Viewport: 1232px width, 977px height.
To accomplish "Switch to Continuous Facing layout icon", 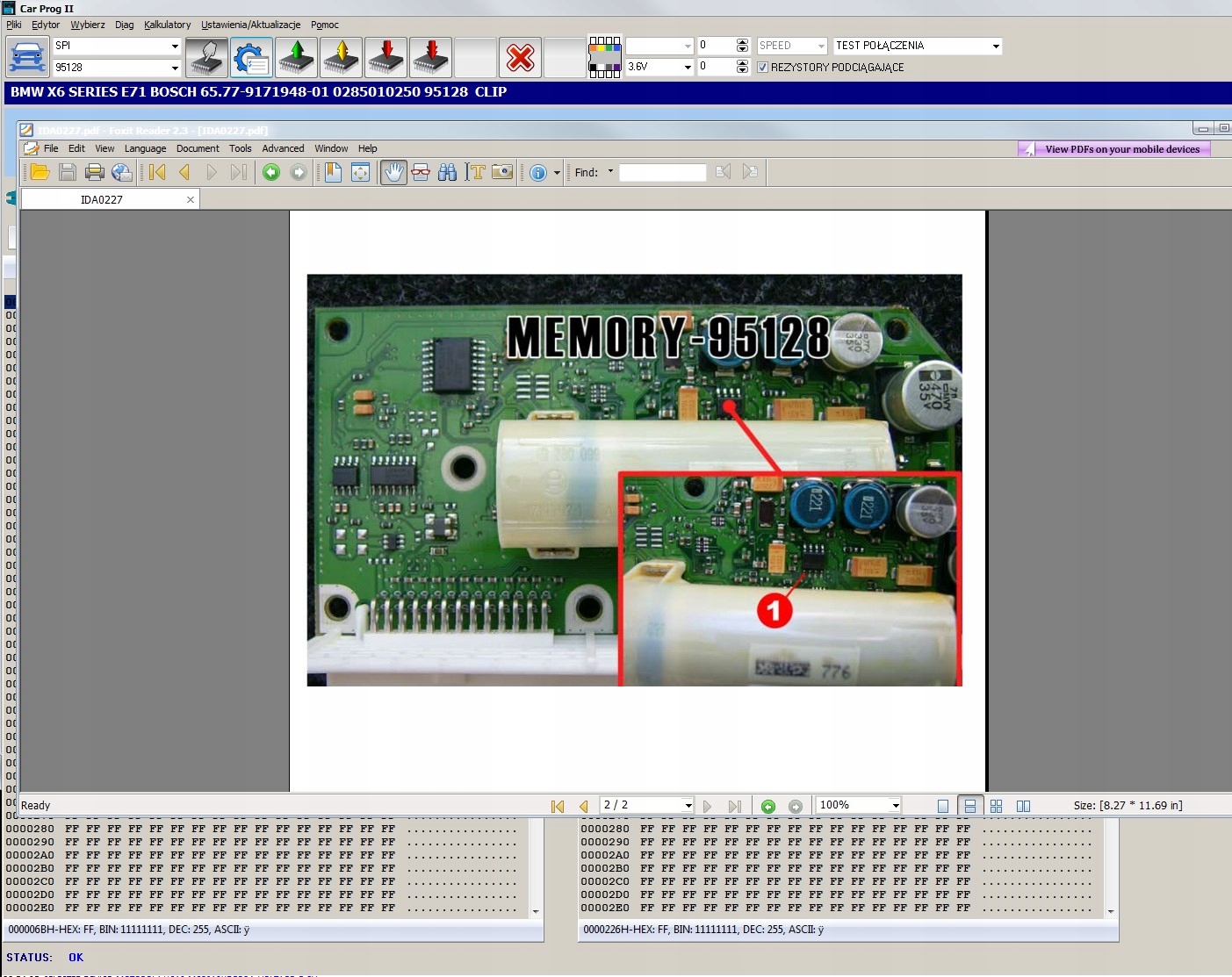I will click(996, 806).
